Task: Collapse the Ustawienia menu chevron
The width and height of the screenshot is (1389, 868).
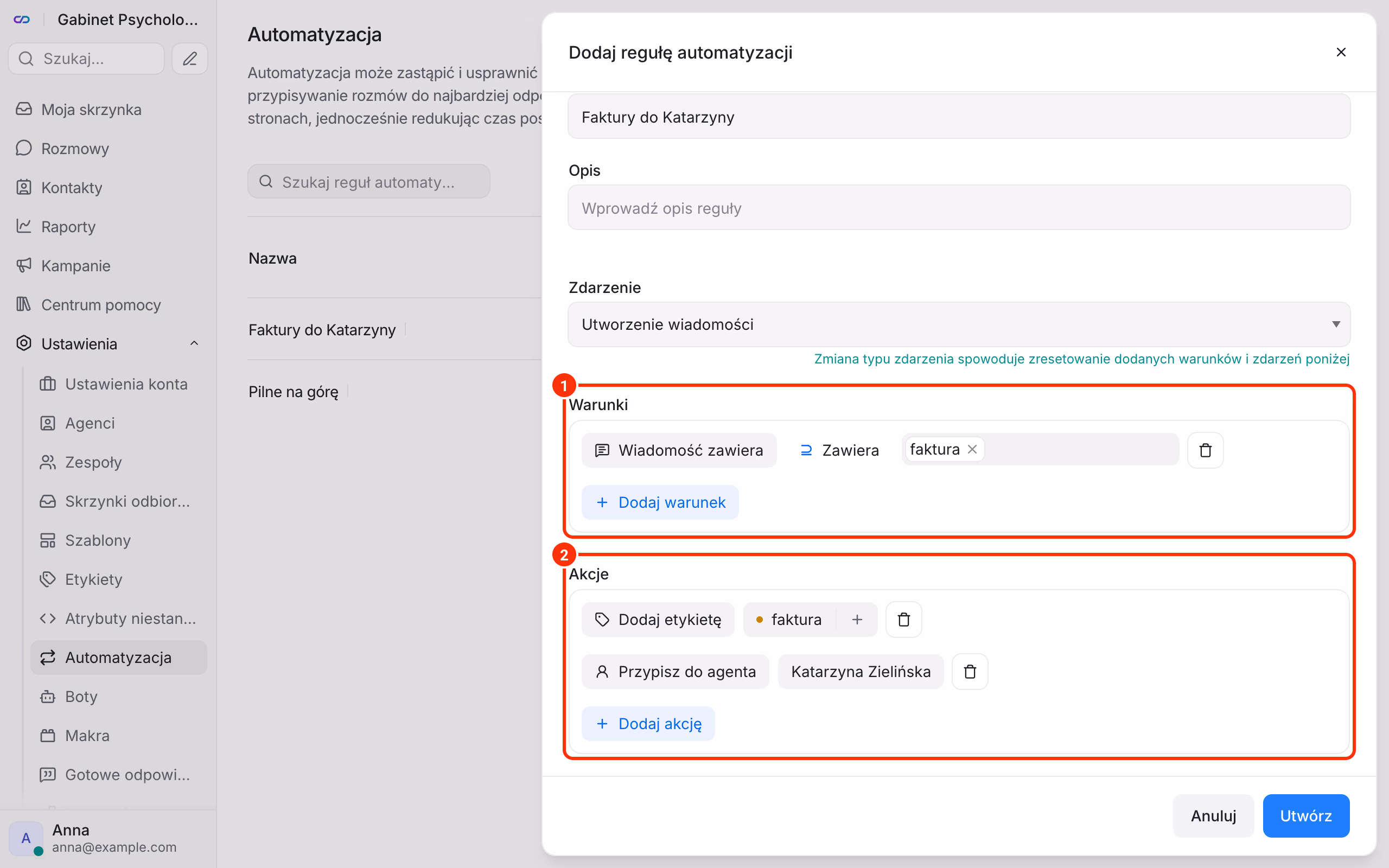Action: click(194, 343)
